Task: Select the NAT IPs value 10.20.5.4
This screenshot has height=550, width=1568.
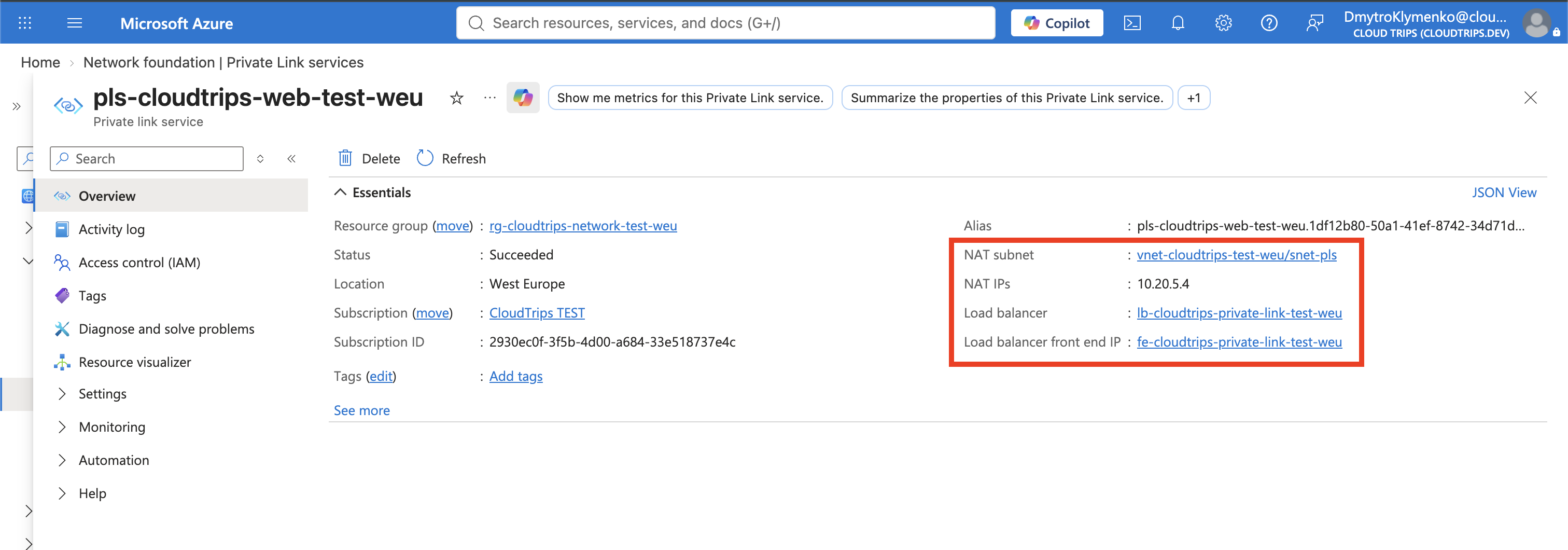Action: [1163, 284]
